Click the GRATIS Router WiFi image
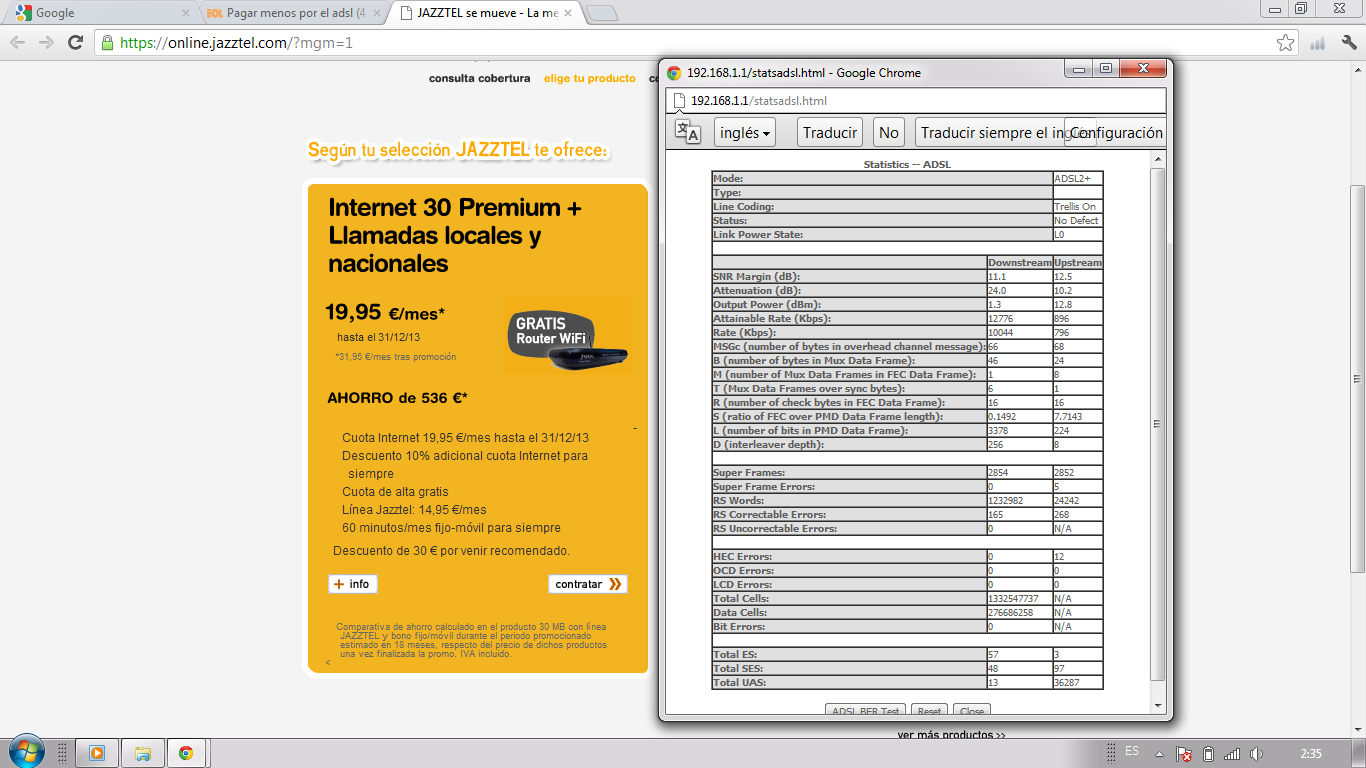The width and height of the screenshot is (1366, 768). 568,335
